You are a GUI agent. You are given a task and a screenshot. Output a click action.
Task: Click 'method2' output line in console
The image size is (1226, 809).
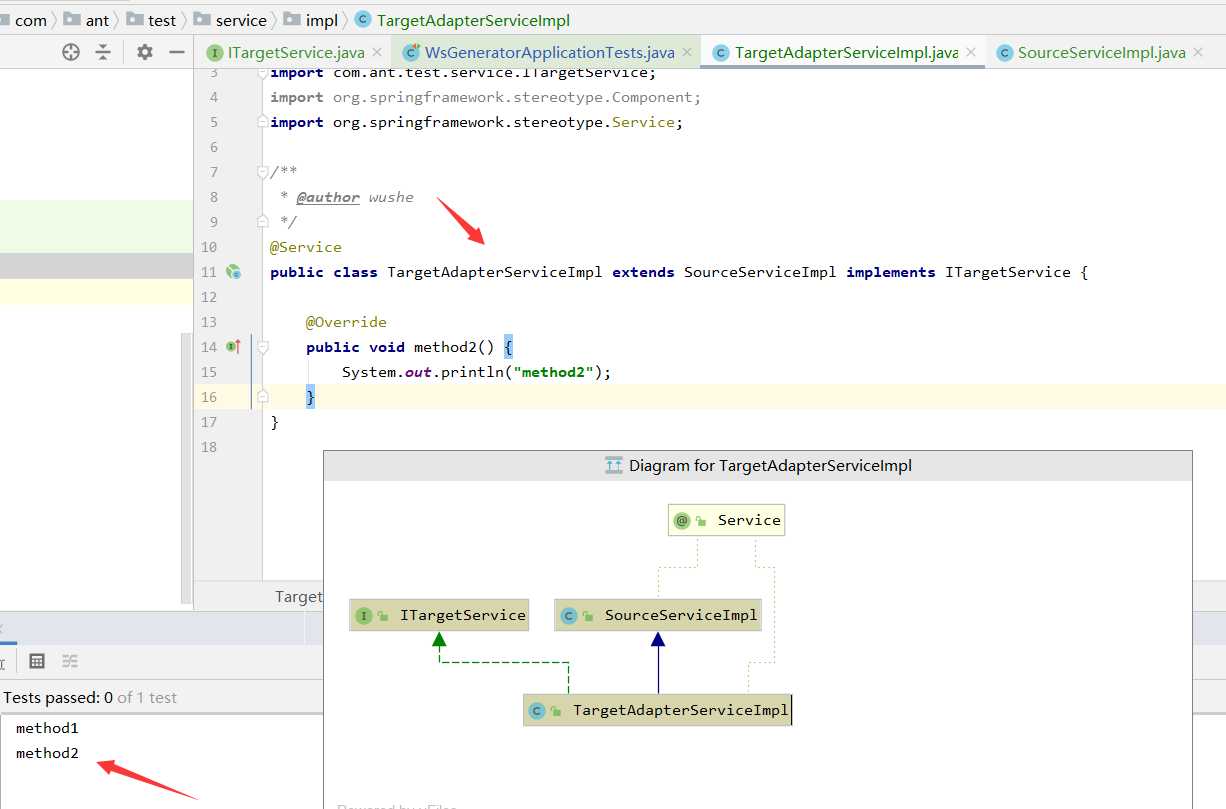[47, 753]
